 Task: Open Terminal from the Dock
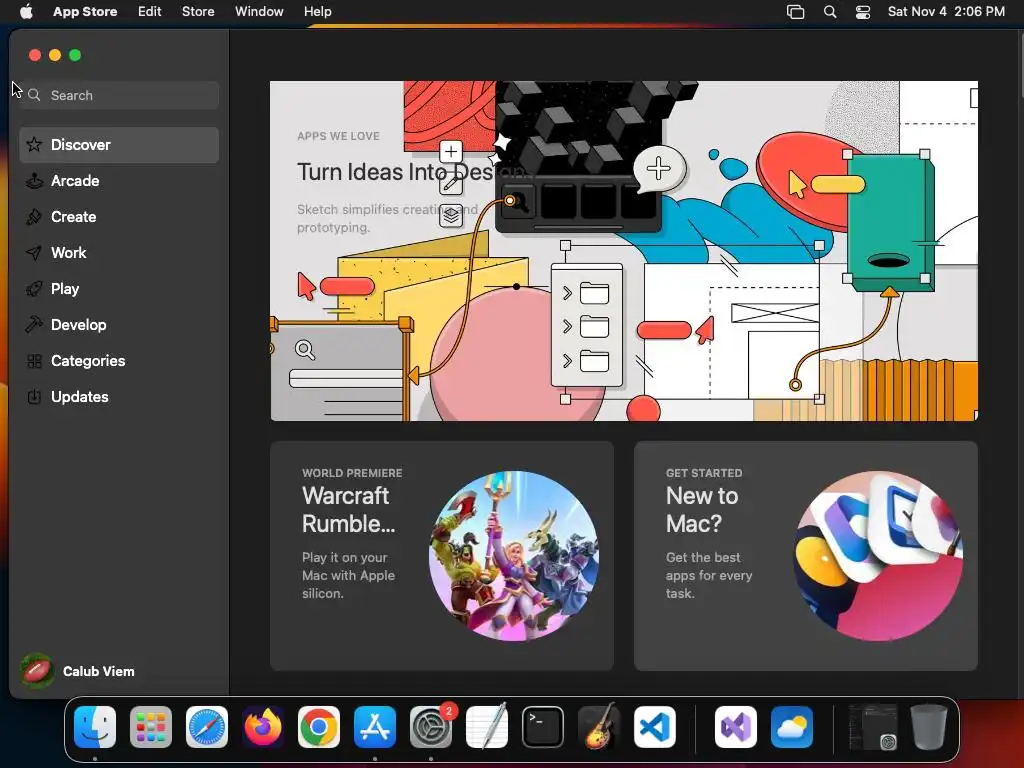(543, 727)
